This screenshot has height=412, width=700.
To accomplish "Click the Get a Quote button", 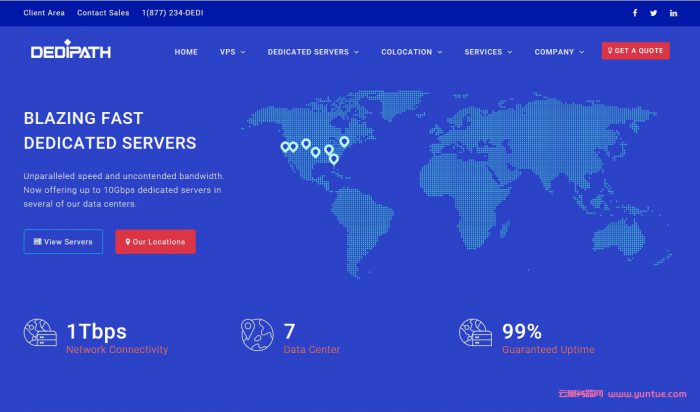I will tap(635, 51).
